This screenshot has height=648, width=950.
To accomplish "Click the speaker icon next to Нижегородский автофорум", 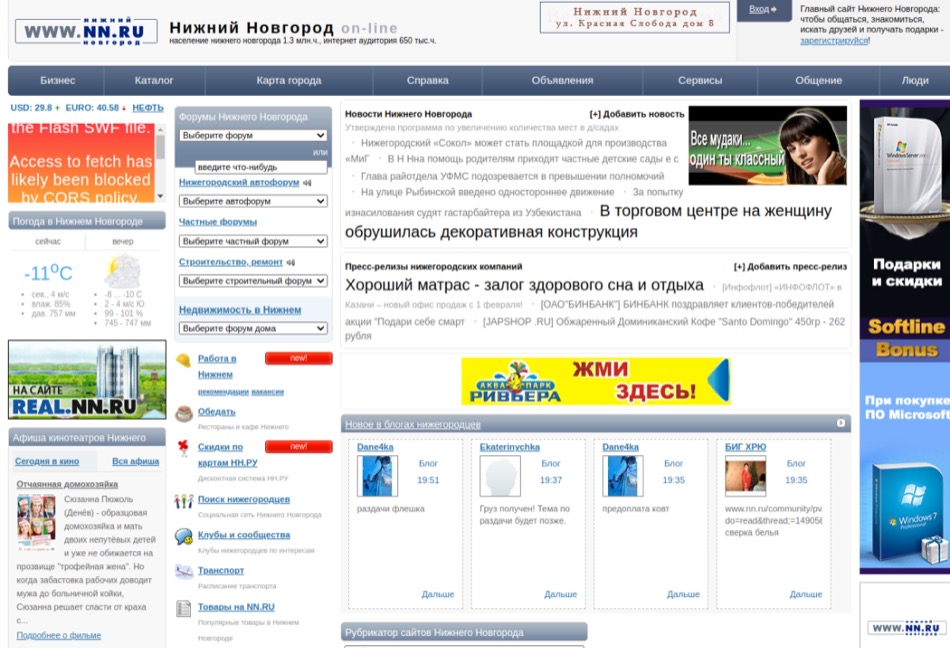I will [x=307, y=182].
